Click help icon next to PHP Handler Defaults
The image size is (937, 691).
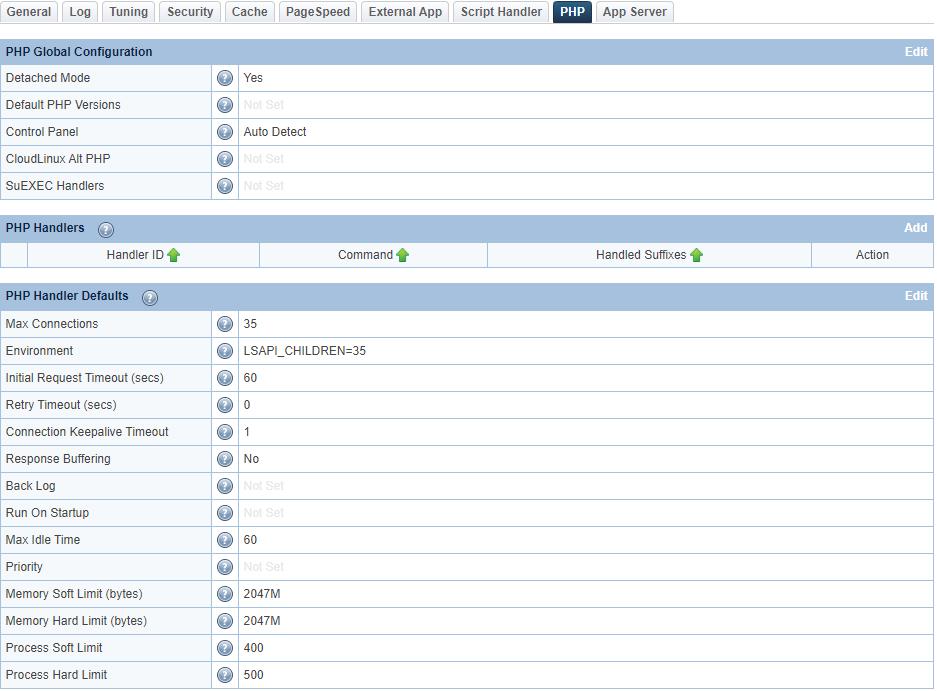coord(149,297)
